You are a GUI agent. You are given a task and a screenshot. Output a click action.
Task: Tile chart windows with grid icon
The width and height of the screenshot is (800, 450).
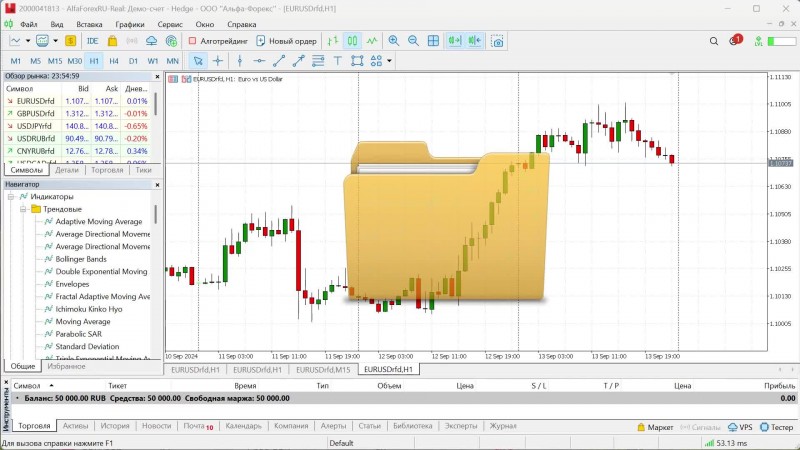point(433,41)
